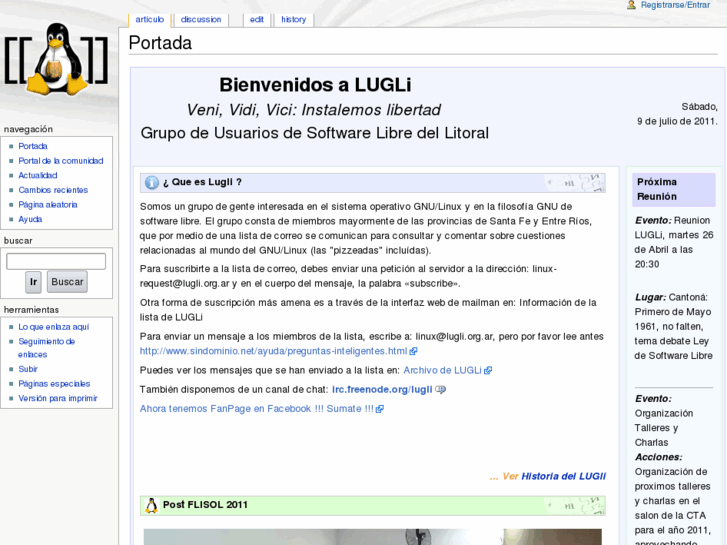Click the Buscar button

67,282
